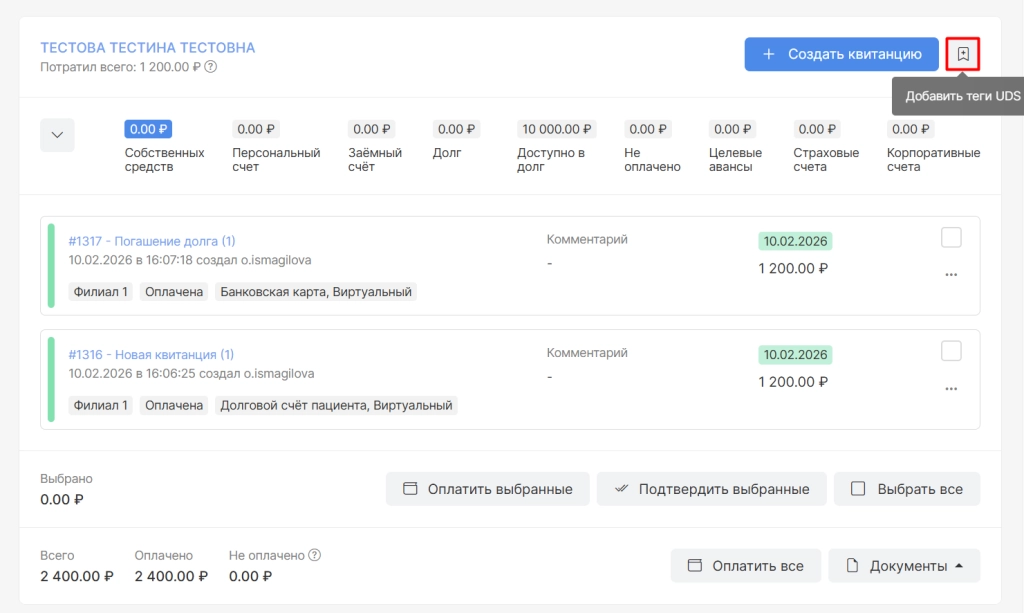Expand the account balances chevron
This screenshot has width=1024, height=613.
click(57, 135)
